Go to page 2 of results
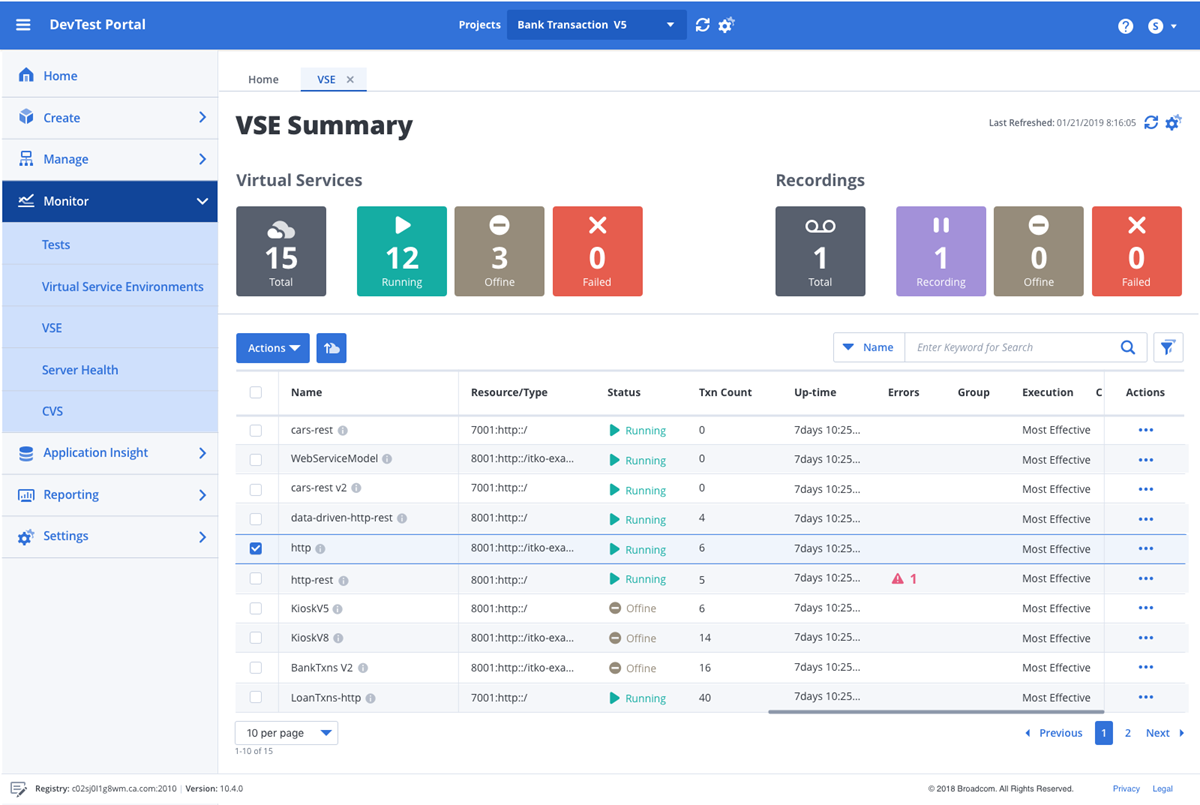 coord(1128,733)
